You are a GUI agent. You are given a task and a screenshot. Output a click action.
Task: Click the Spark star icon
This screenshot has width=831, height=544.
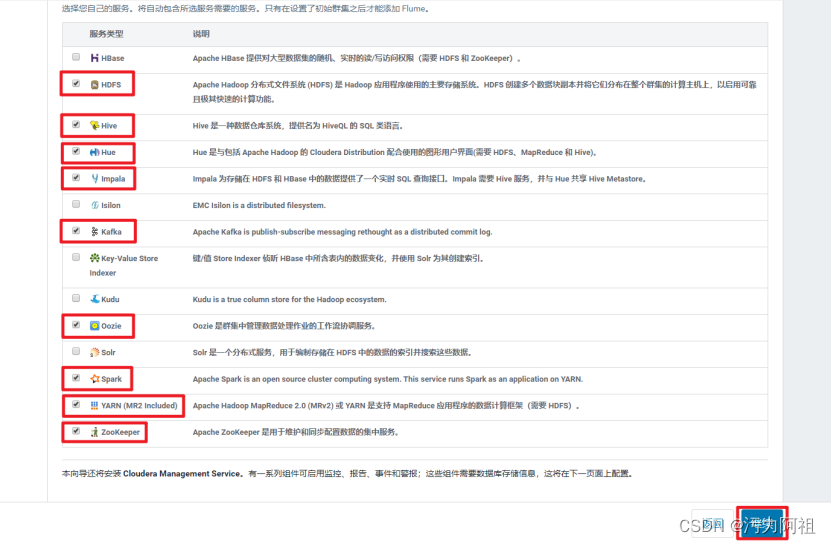[x=94, y=379]
